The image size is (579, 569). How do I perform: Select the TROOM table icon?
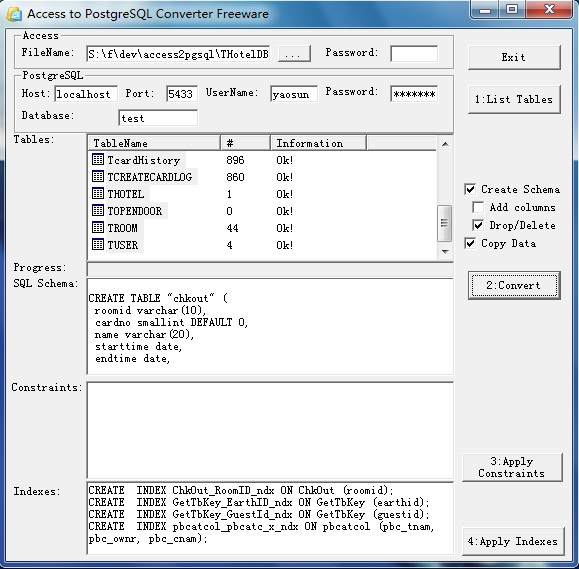97,227
